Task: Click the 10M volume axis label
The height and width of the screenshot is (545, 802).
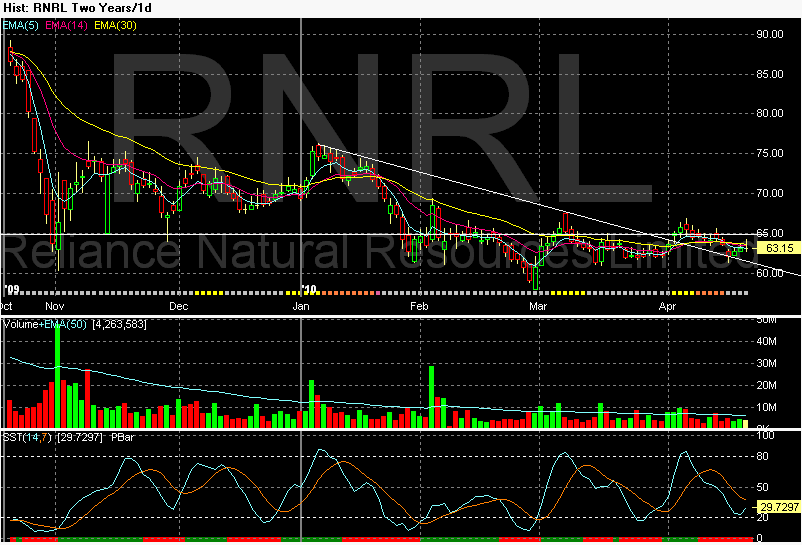Action: pos(767,407)
